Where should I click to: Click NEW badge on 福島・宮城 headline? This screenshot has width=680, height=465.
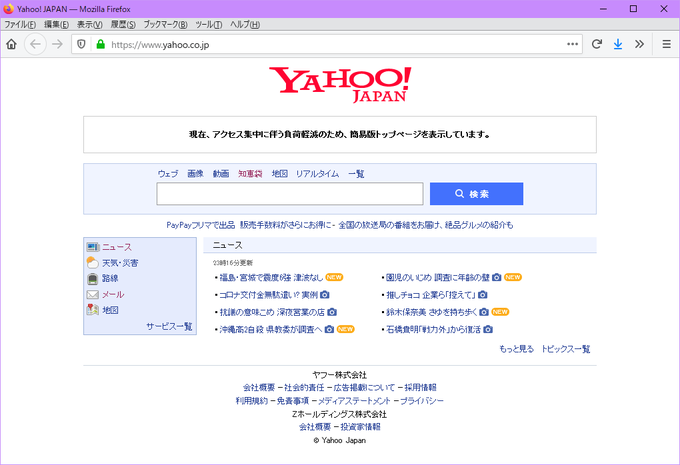(334, 277)
